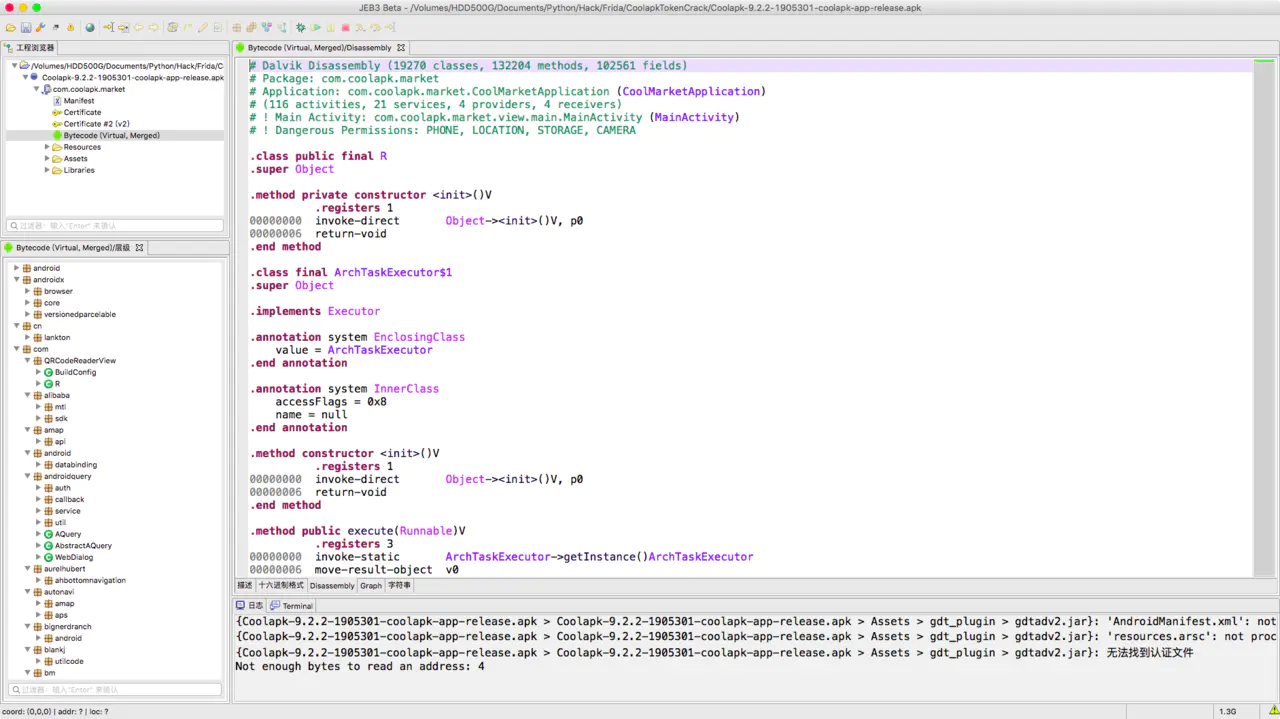1280x719 pixels.
Task: Collapse the com.coolapk.market project node
Action: coord(36,89)
